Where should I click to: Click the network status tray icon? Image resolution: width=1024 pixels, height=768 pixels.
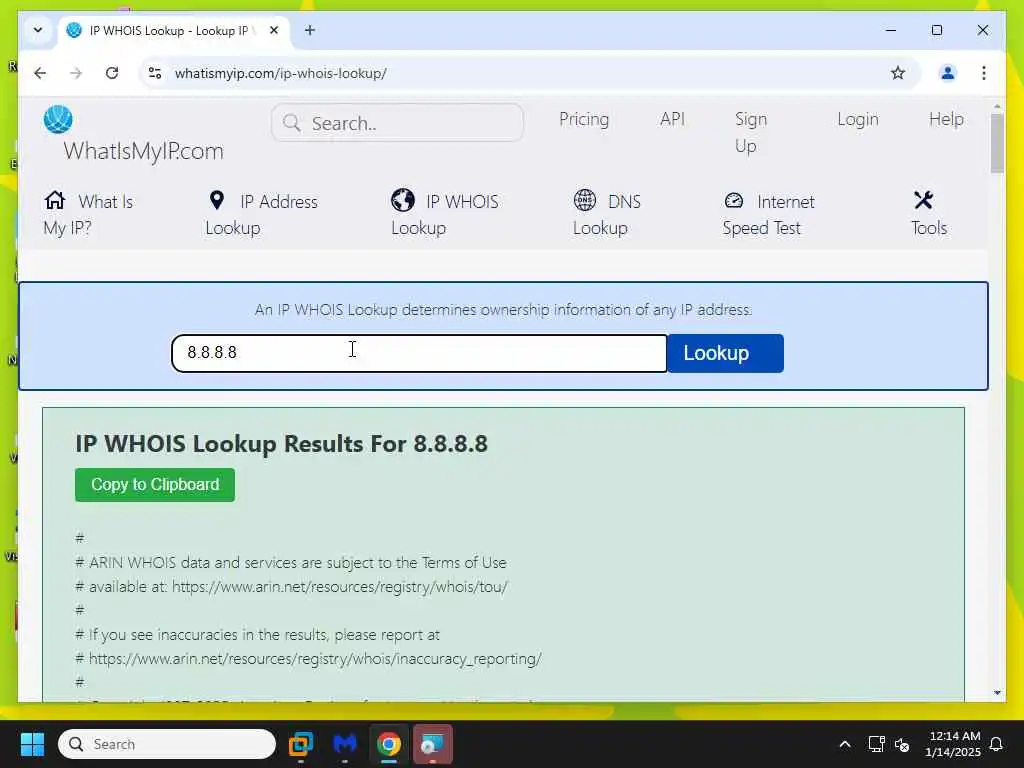[876, 744]
